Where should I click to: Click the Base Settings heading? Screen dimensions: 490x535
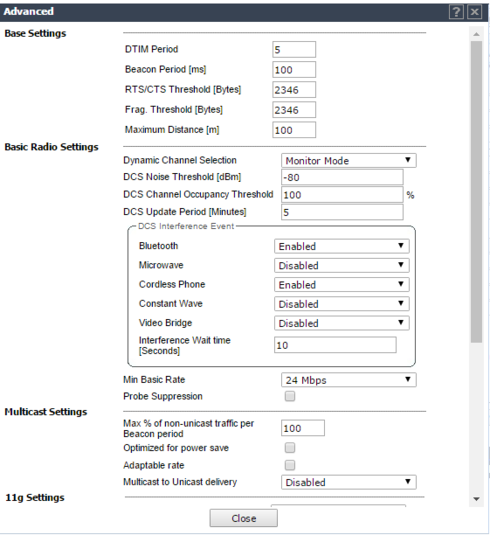coord(35,33)
